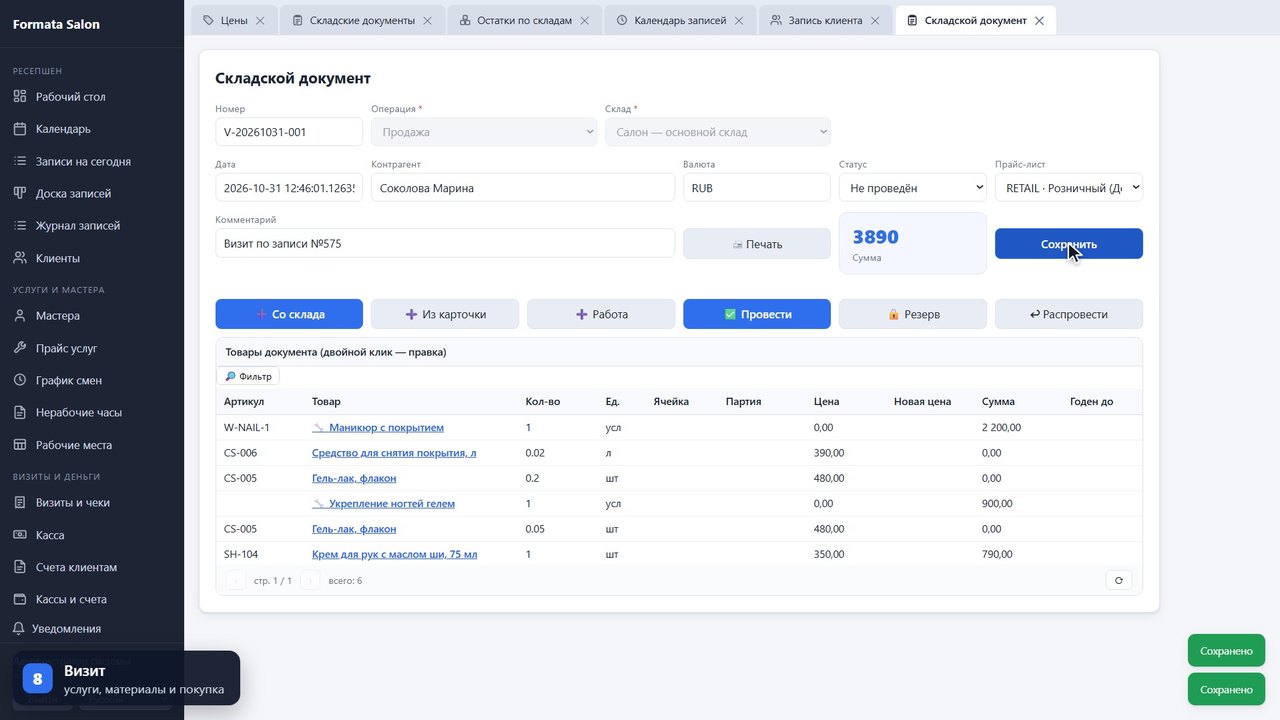
Task: Expand the Статус dropdown
Action: click(x=913, y=188)
